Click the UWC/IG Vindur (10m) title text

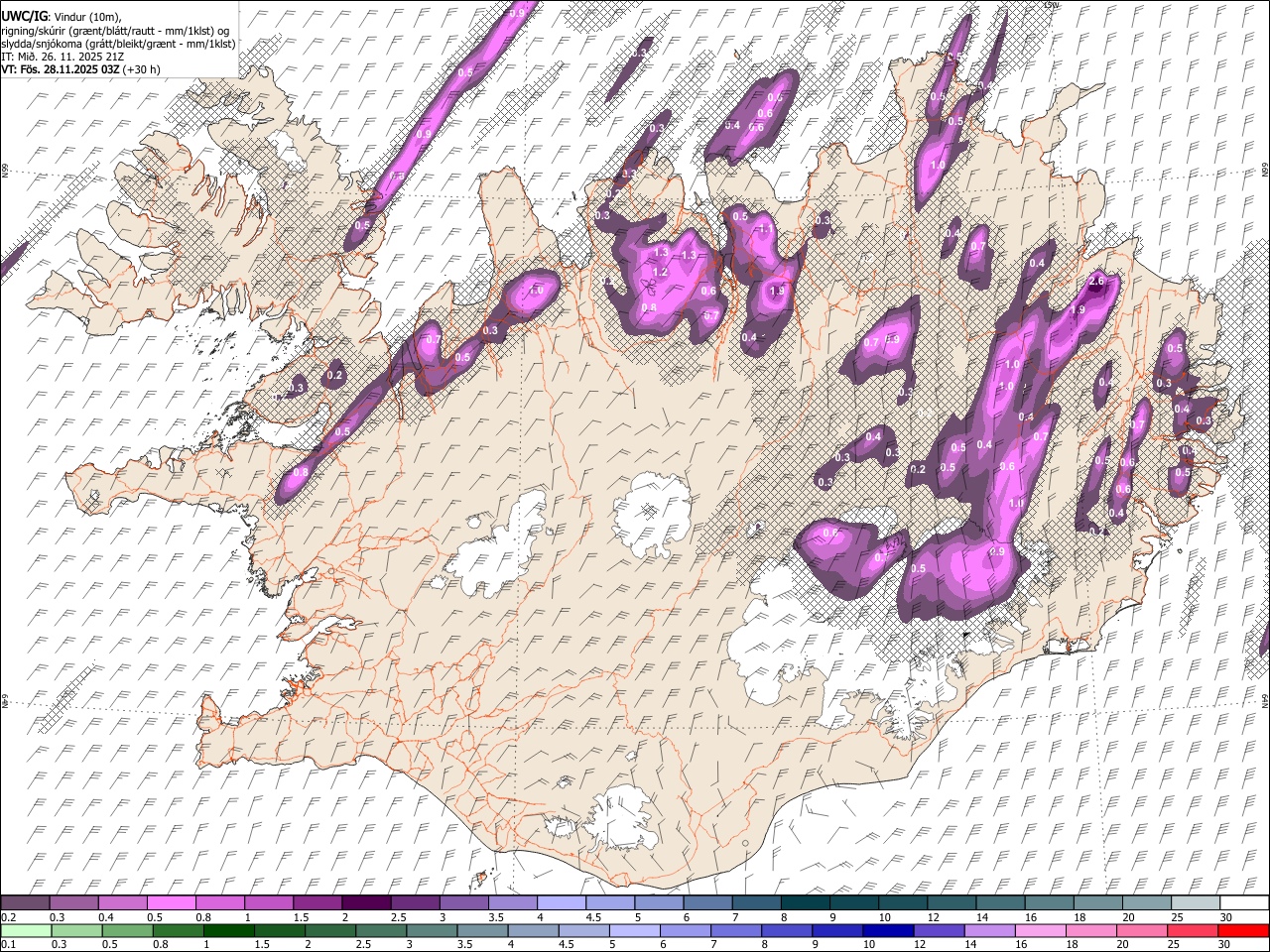coord(62,15)
